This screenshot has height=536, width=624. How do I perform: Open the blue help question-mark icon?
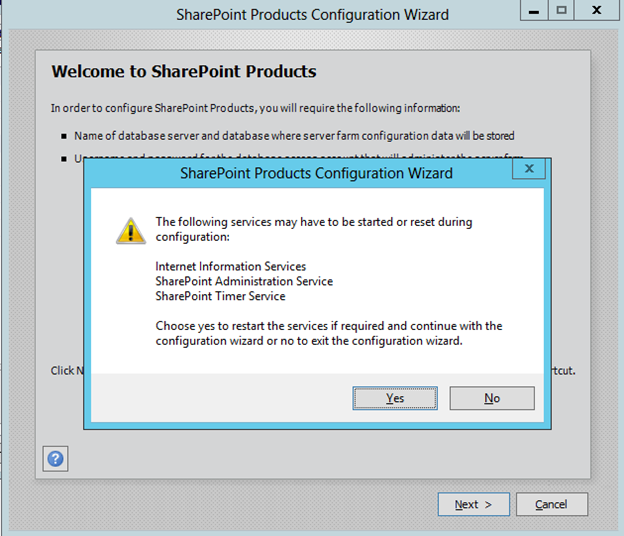click(55, 459)
